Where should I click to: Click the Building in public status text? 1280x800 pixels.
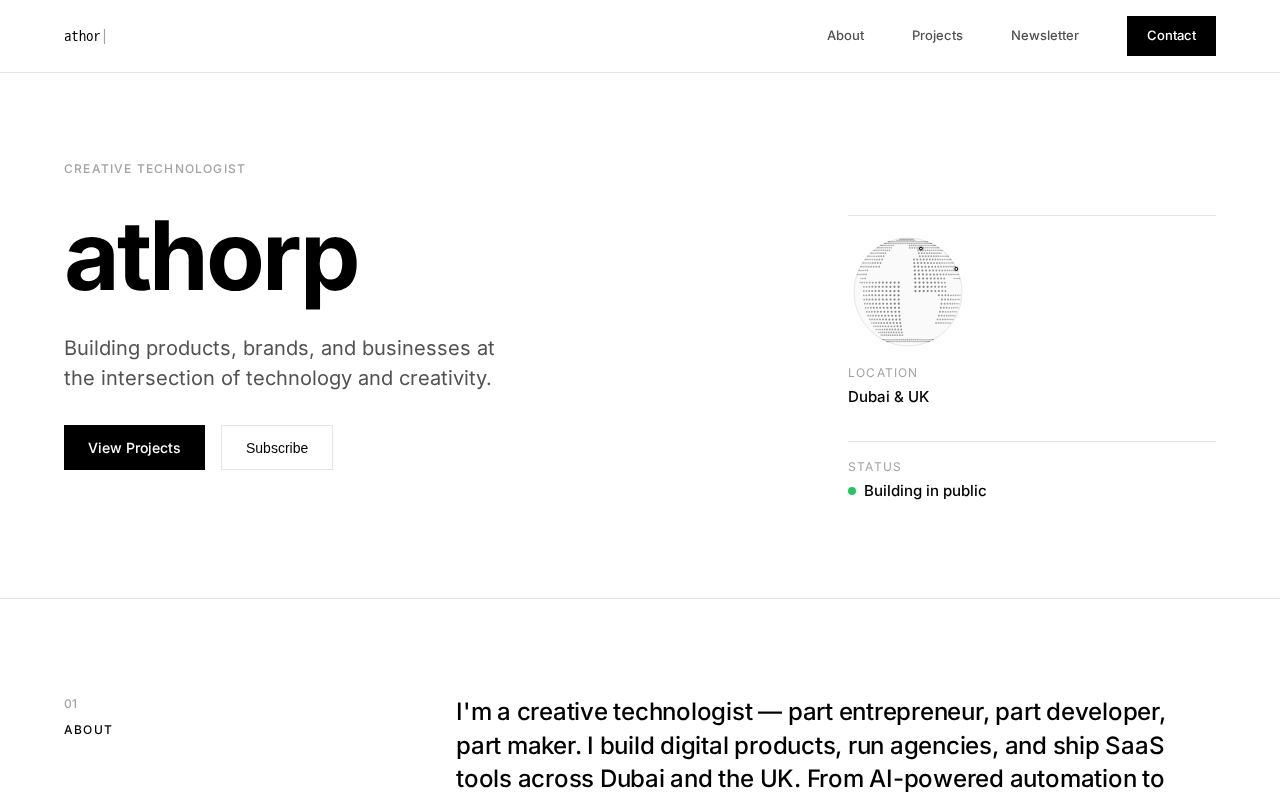925,491
